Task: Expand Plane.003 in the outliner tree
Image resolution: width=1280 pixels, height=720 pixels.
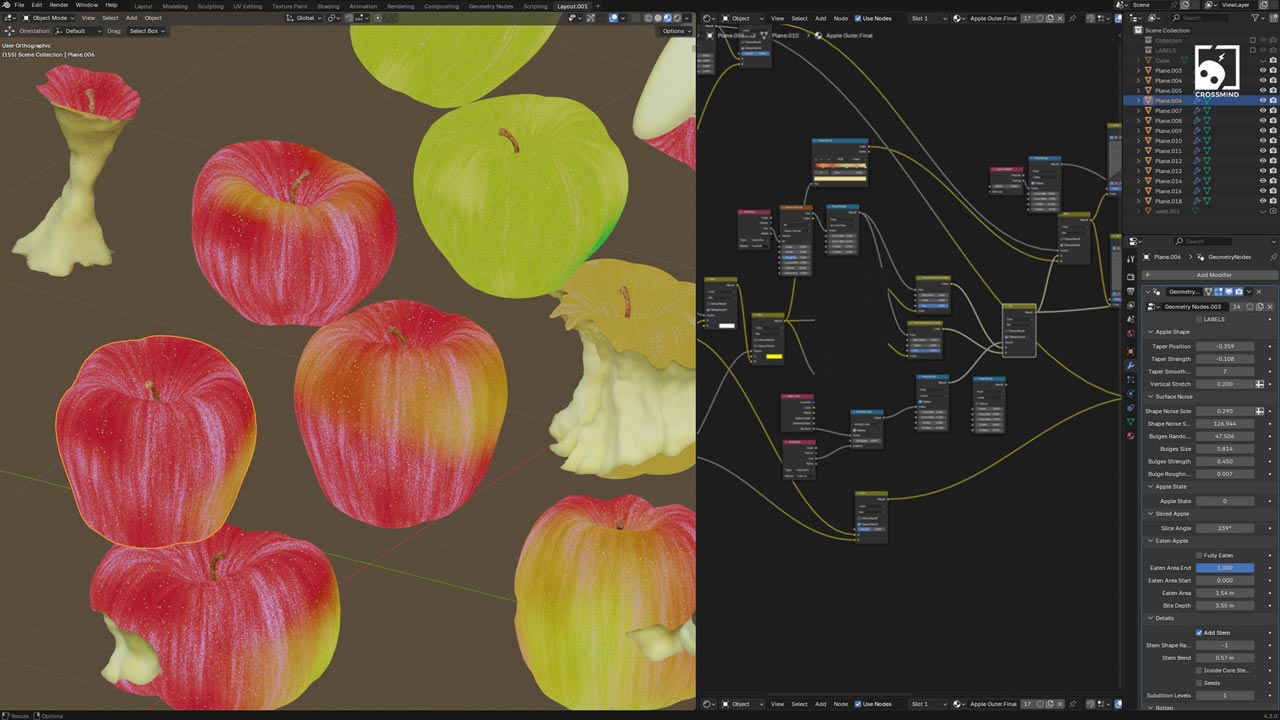Action: click(1138, 71)
